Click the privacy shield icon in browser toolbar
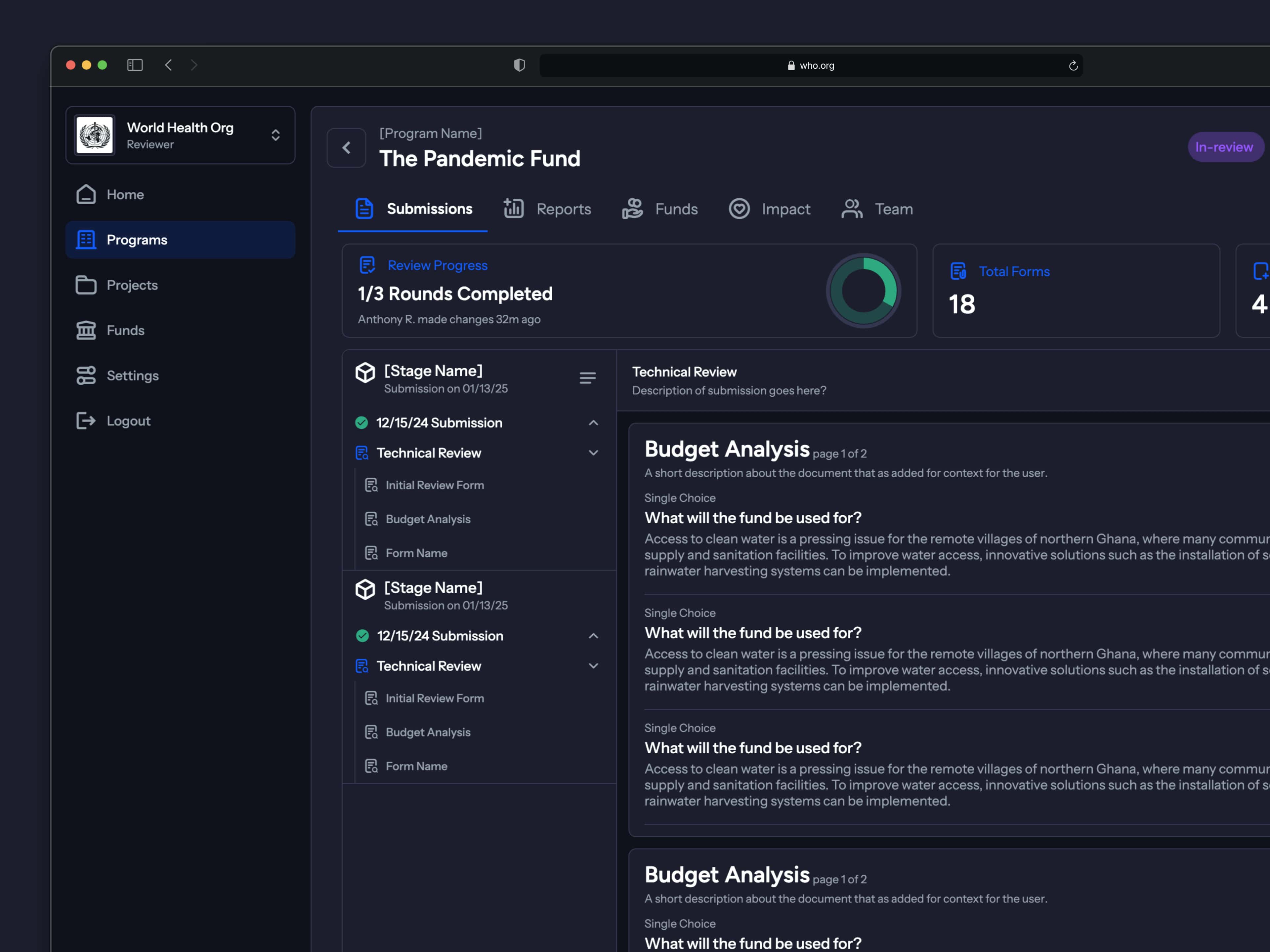The image size is (1270, 952). (519, 65)
